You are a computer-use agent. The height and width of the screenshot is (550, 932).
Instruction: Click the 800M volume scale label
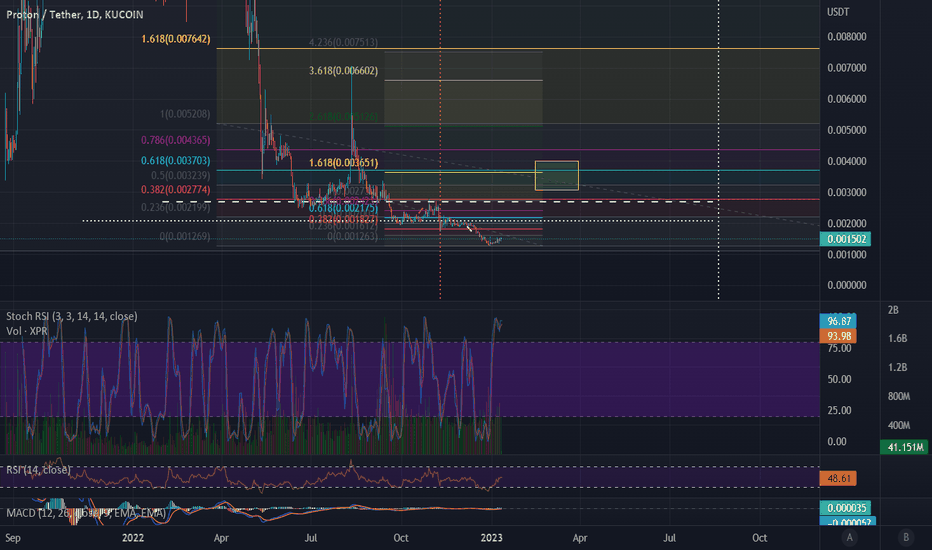coord(899,396)
